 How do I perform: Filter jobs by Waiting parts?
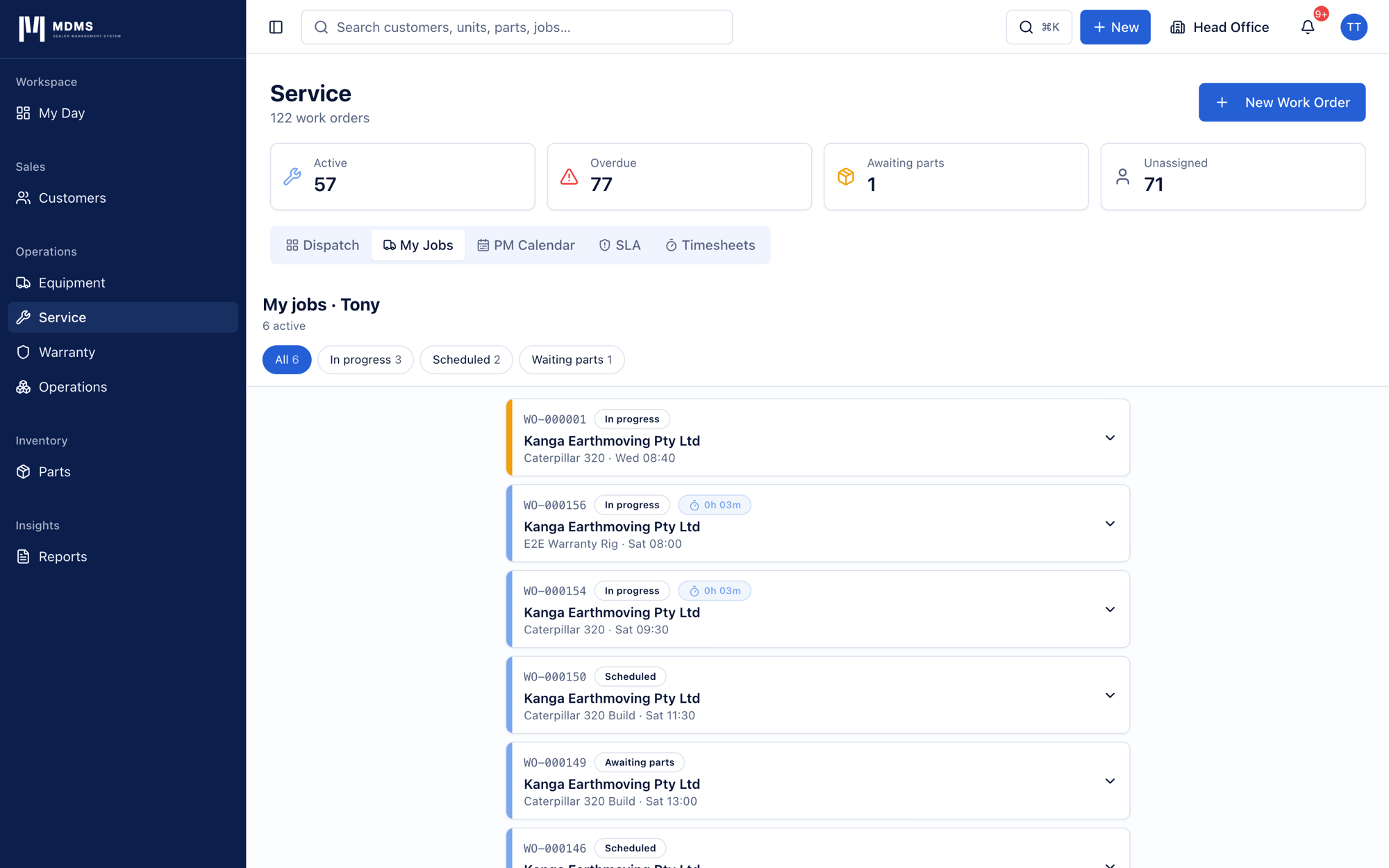tap(572, 360)
